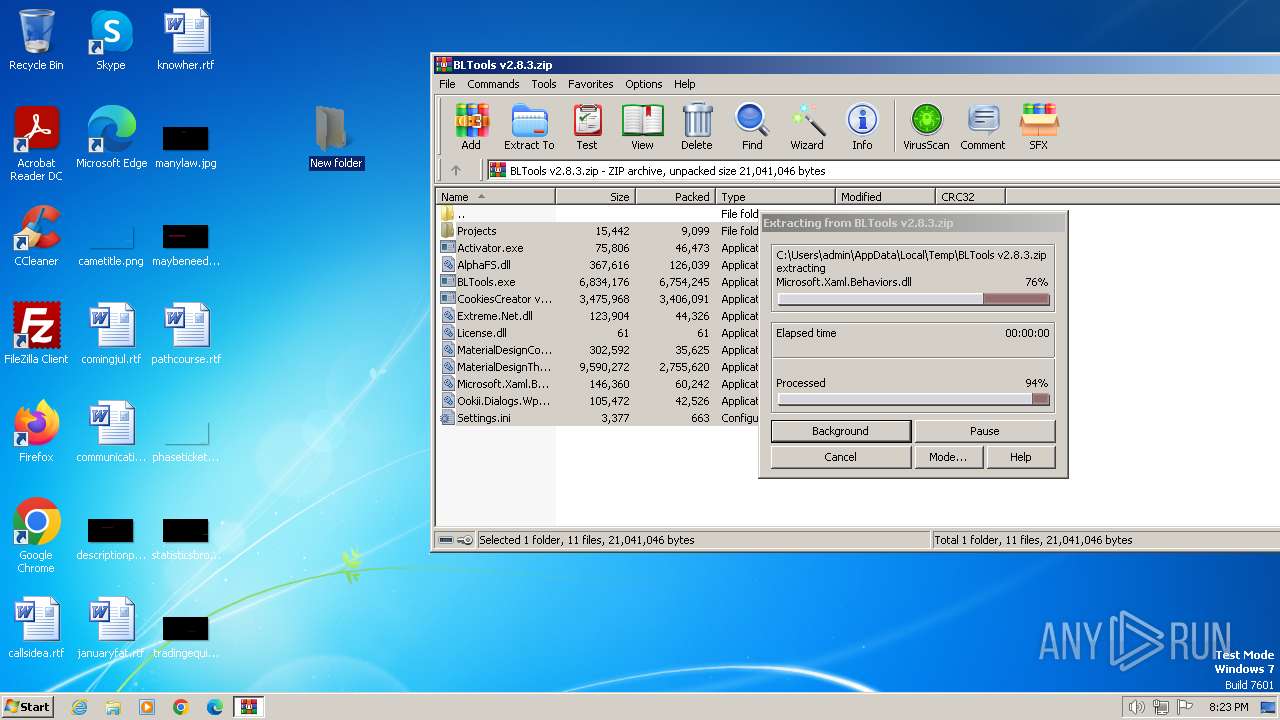Select the Projects folder row
This screenshot has width=1280, height=720.
point(598,231)
